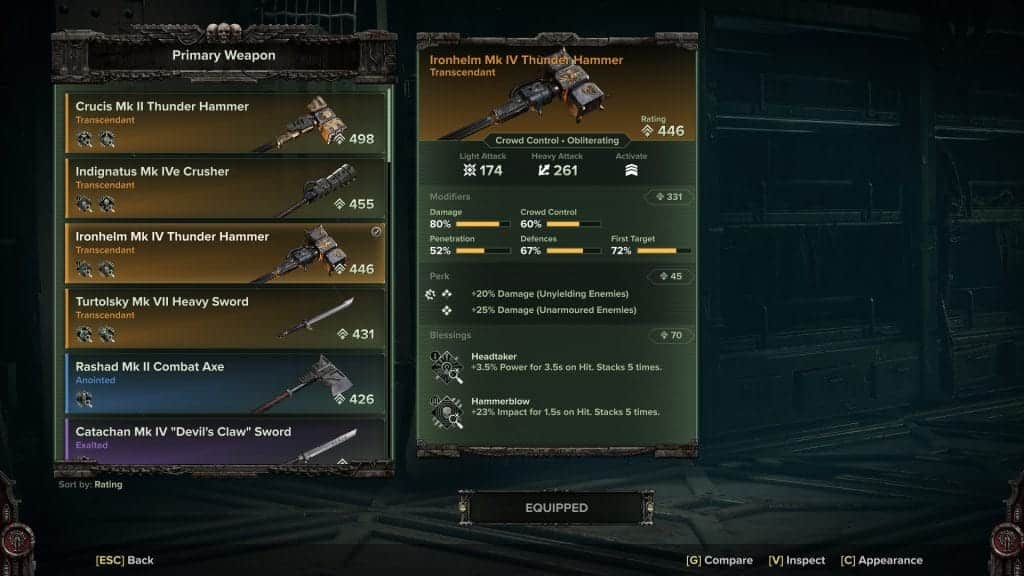Choose the Turtolsky Mk VII Heavy Sword

(x=225, y=318)
